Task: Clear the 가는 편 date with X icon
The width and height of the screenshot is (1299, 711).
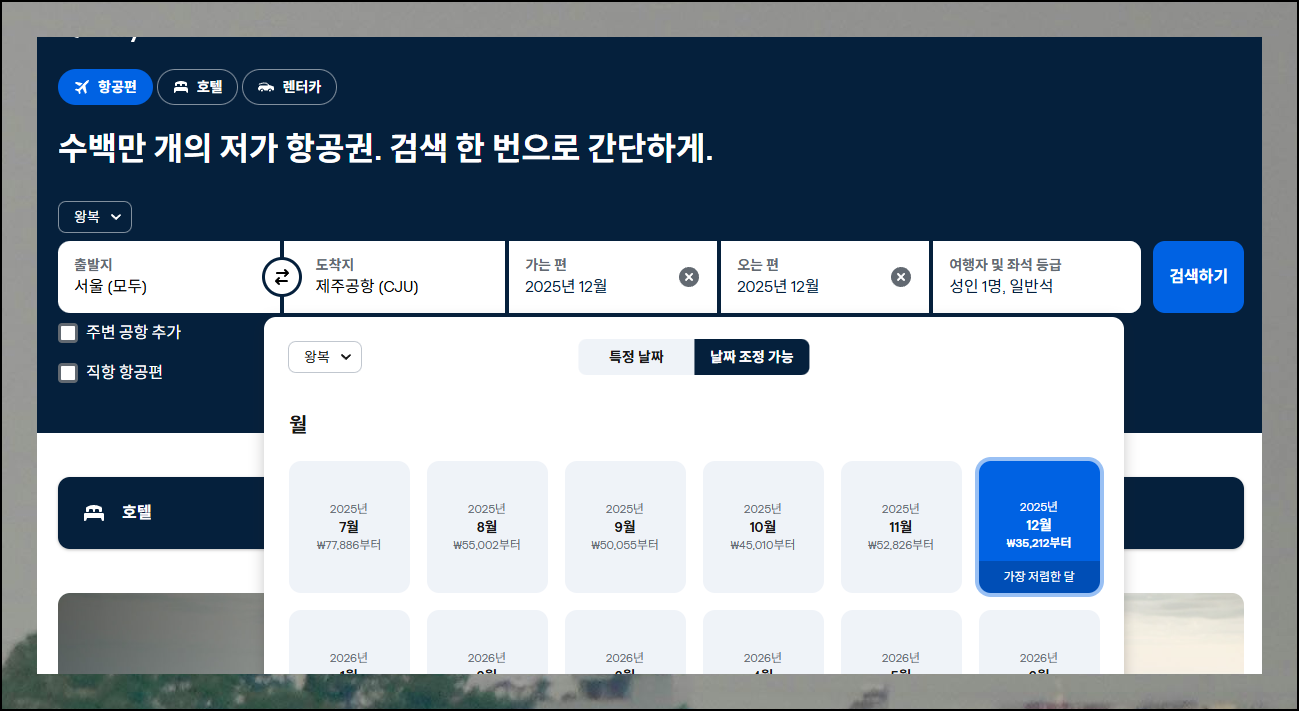Action: [x=689, y=277]
